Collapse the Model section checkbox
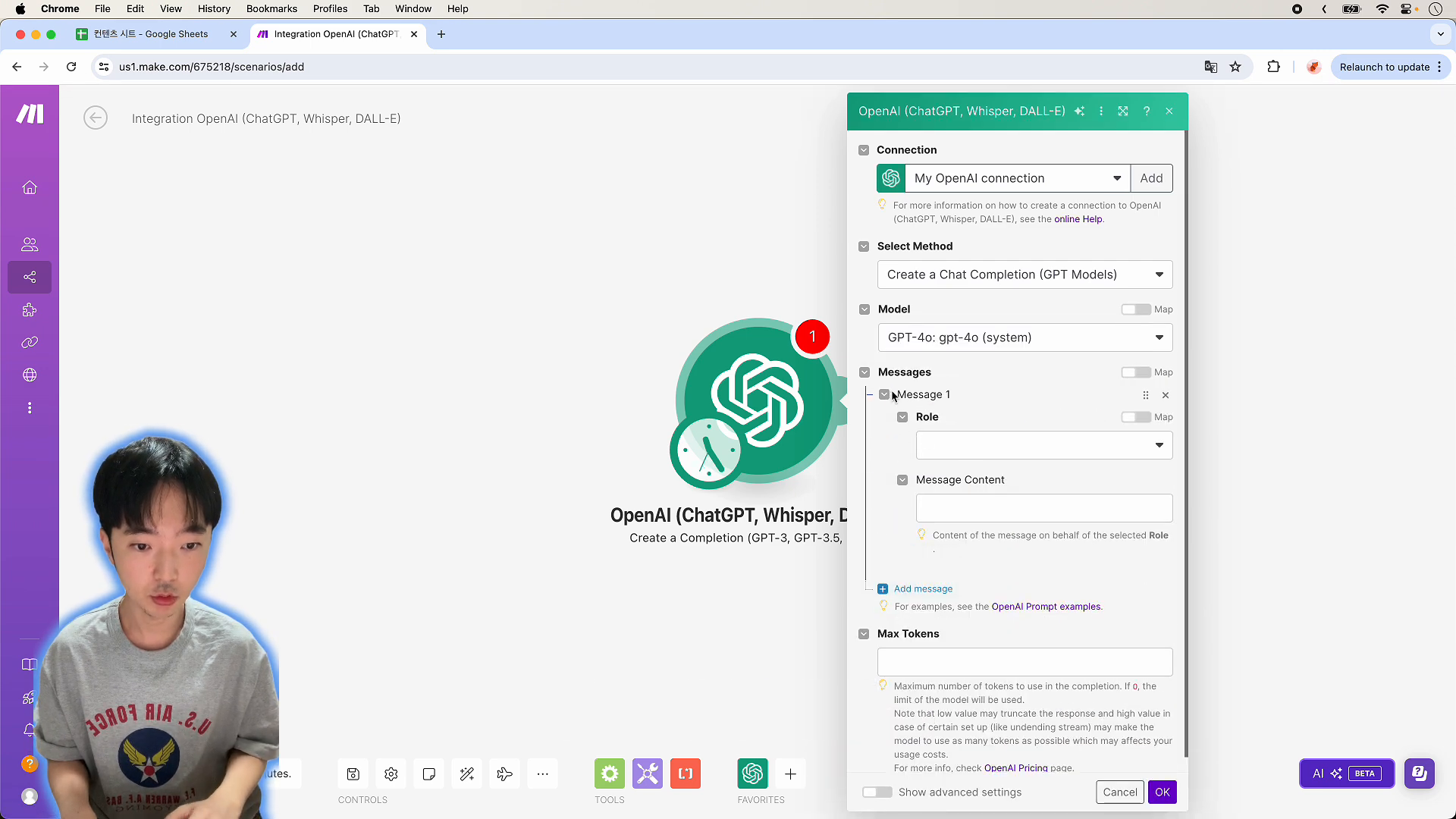Screen dimensions: 1456x819 [x=864, y=309]
